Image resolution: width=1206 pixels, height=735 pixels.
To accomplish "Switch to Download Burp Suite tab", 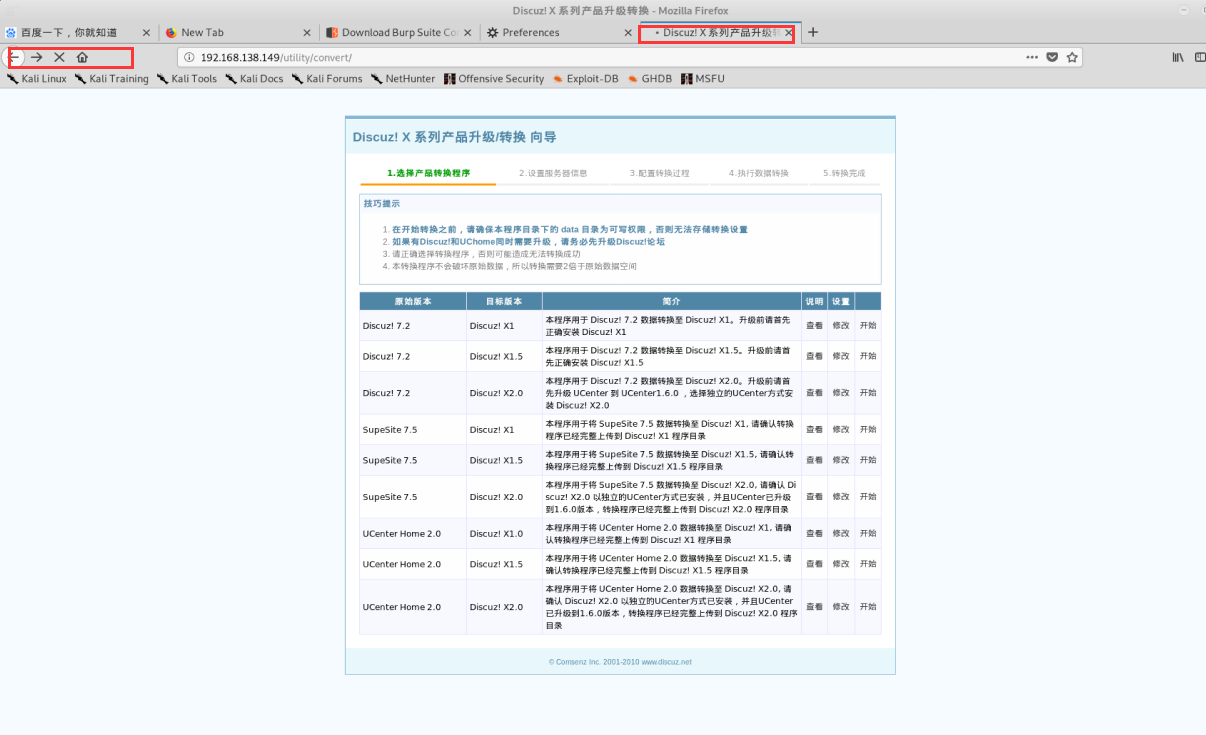I will 400,32.
